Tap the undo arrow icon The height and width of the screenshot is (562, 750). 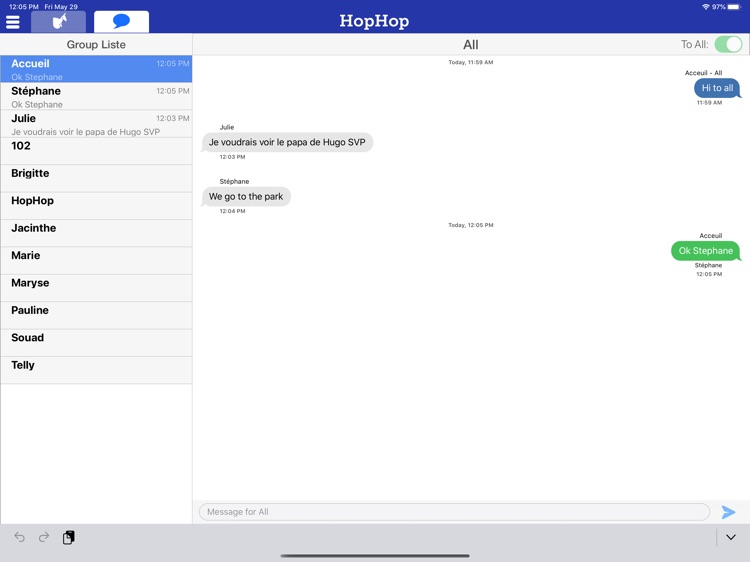point(19,537)
